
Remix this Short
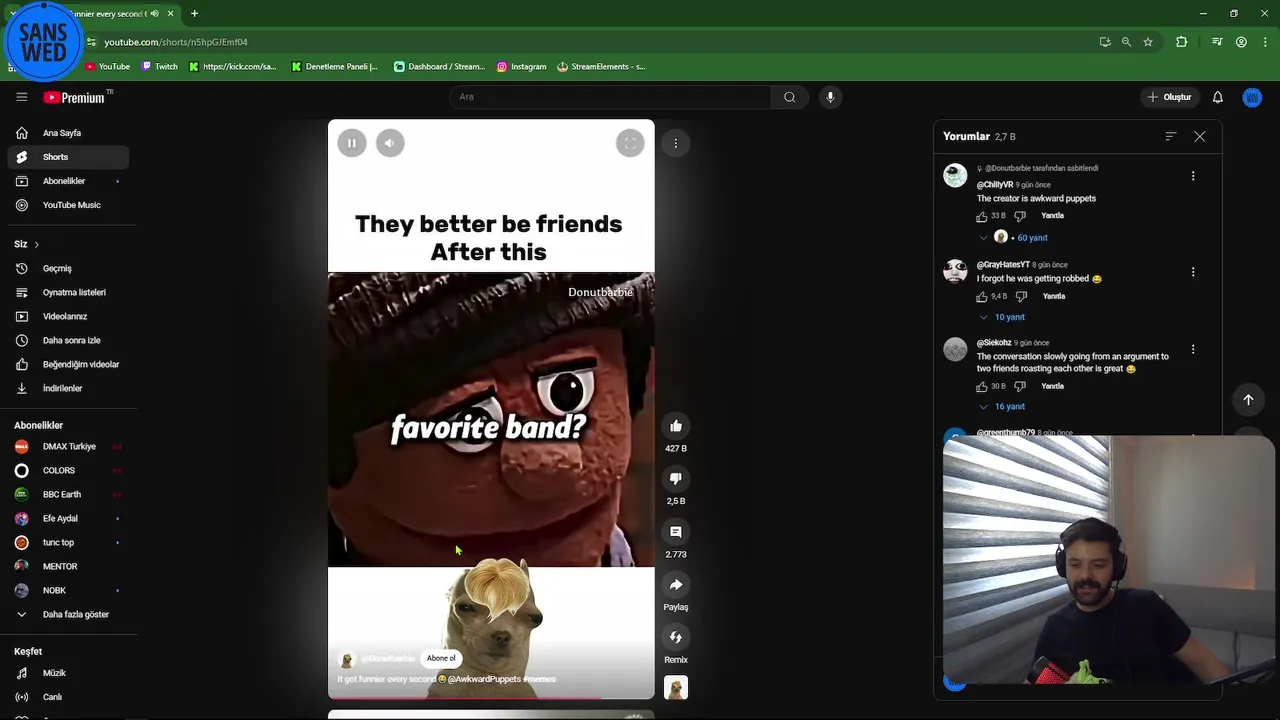click(x=676, y=637)
